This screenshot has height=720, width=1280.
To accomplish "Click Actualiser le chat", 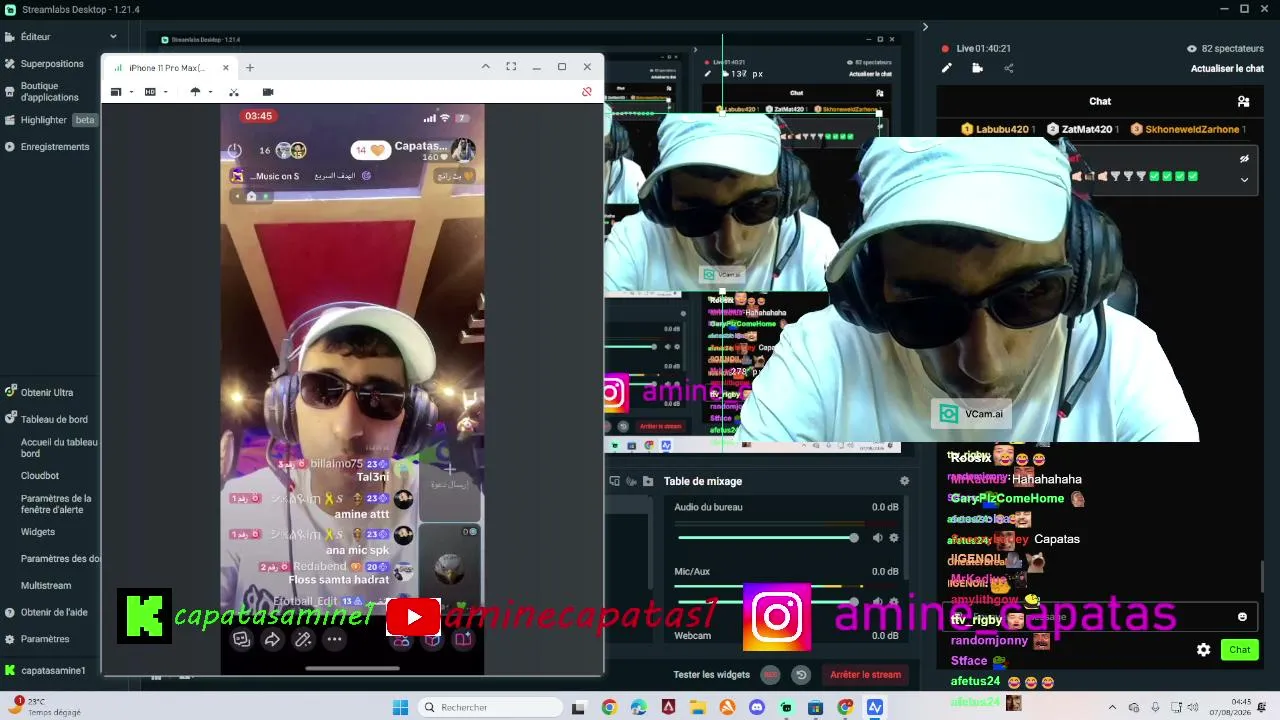I will tap(1227, 69).
